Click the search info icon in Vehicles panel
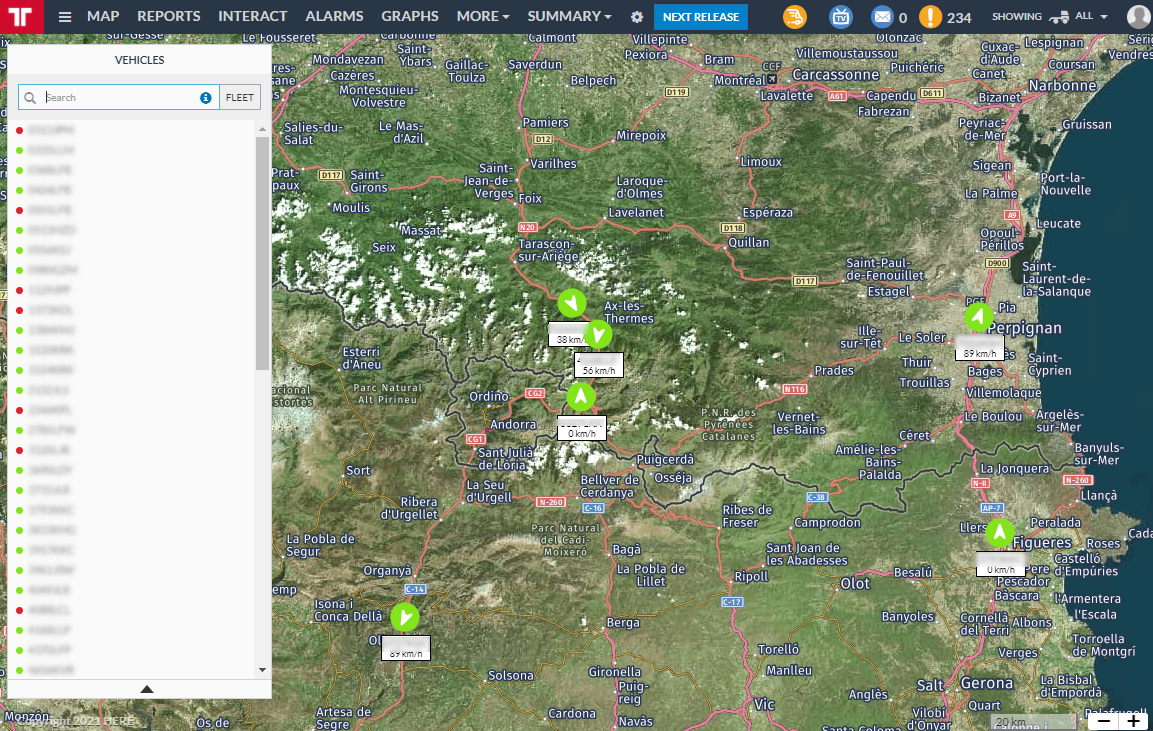 205,97
